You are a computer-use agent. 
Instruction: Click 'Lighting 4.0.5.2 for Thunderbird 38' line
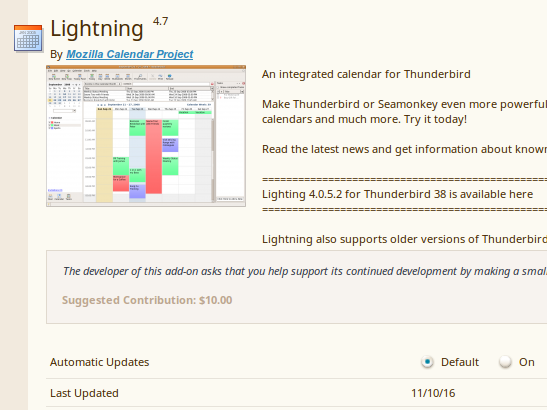tap(397, 194)
